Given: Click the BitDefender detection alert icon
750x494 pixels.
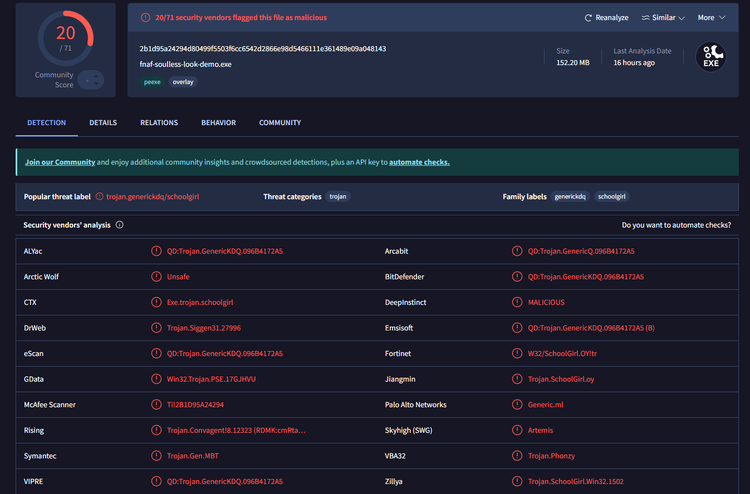Looking at the screenshot, I should coord(517,276).
